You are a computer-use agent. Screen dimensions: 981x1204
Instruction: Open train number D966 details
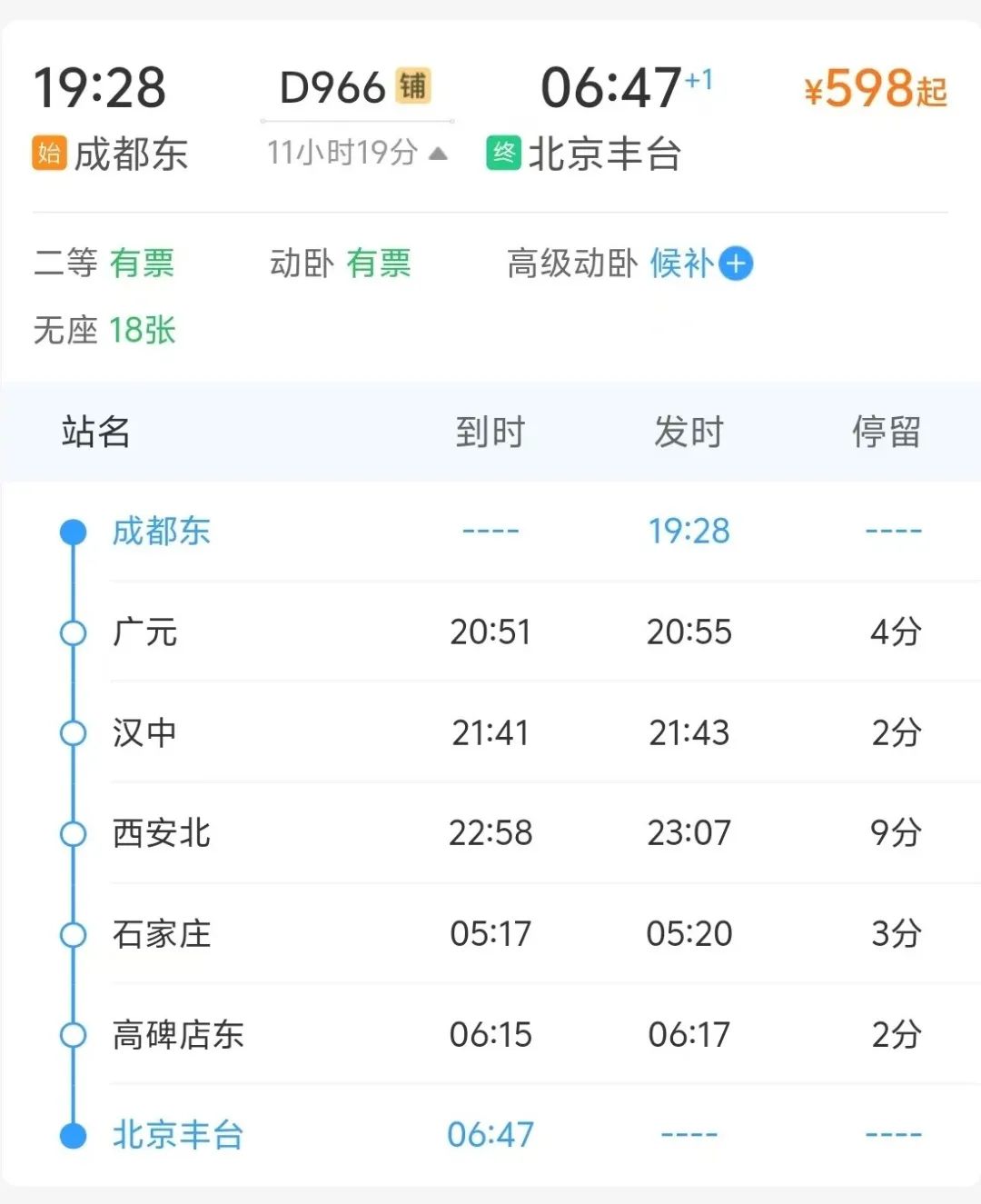pos(333,88)
